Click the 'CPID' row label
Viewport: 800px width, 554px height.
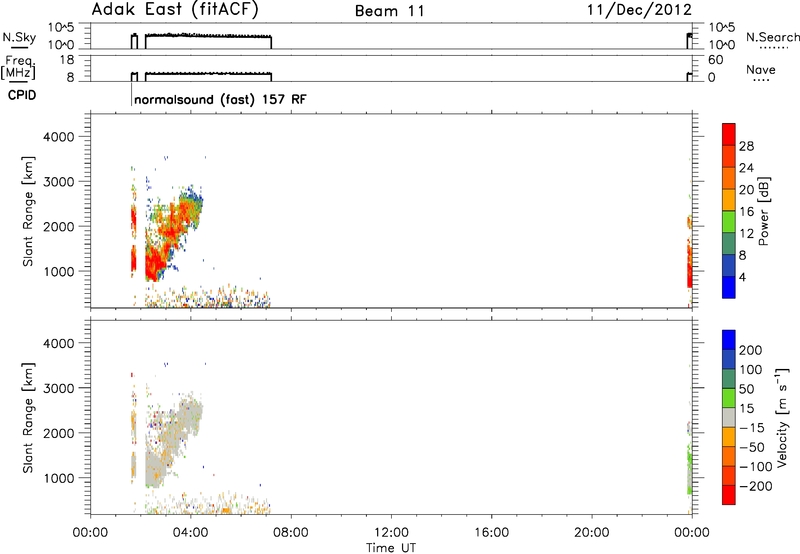pos(22,95)
